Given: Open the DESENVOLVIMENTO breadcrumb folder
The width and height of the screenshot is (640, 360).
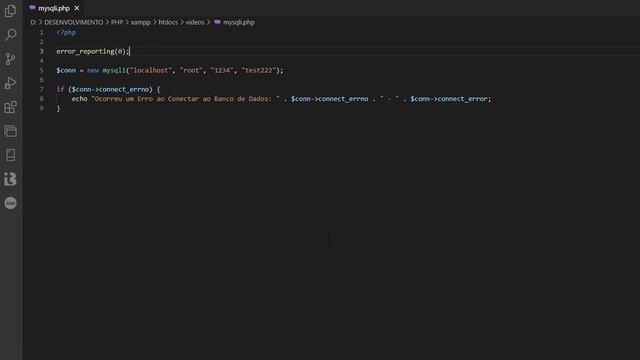Looking at the screenshot, I should point(73,22).
